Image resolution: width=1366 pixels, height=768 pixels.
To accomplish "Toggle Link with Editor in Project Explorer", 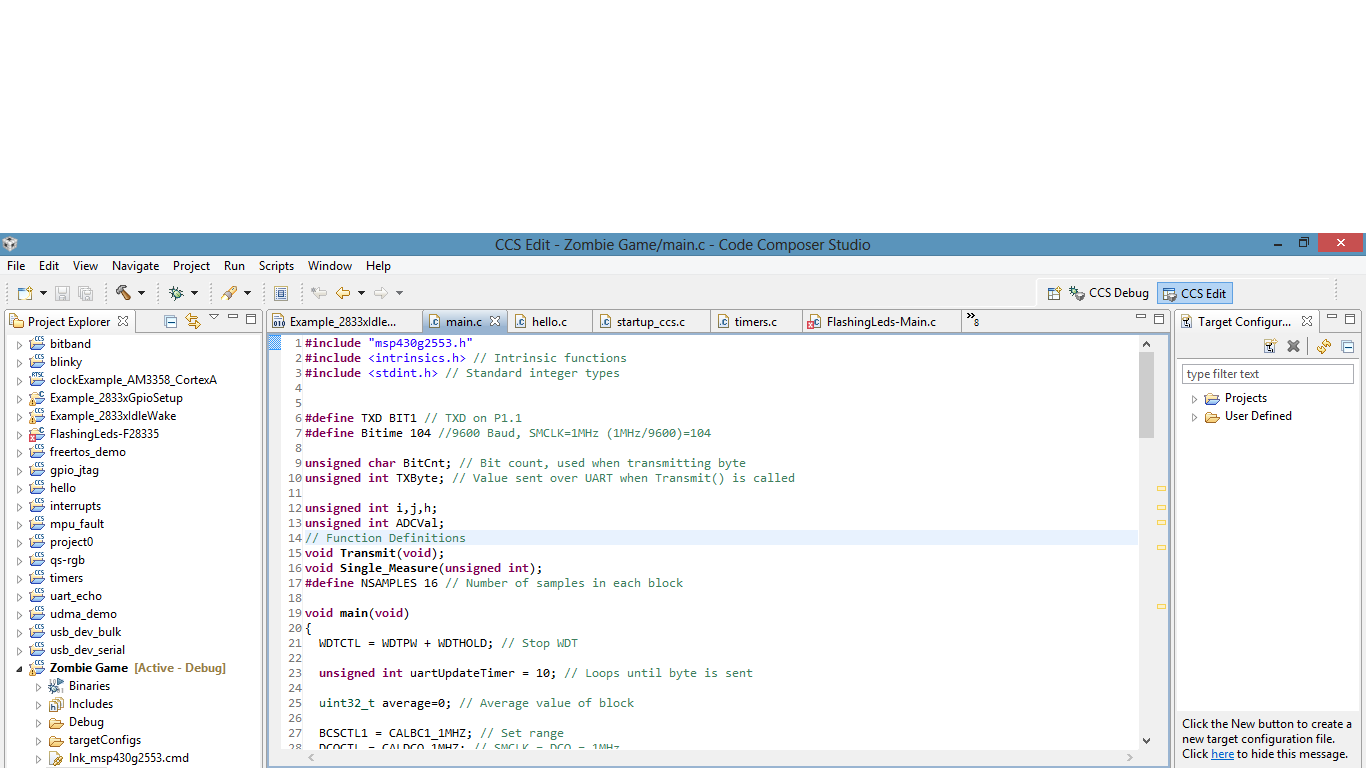I will point(192,321).
